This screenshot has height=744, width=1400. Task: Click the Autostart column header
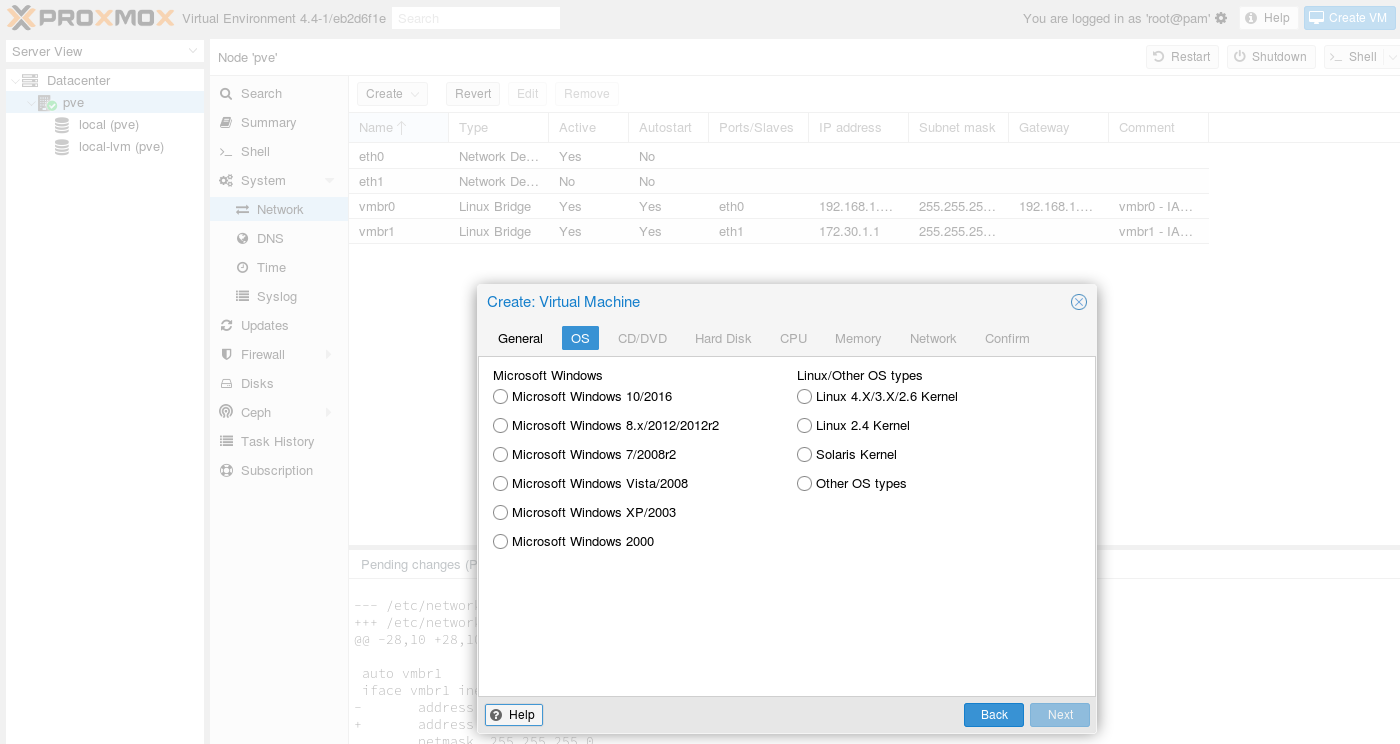(668, 128)
